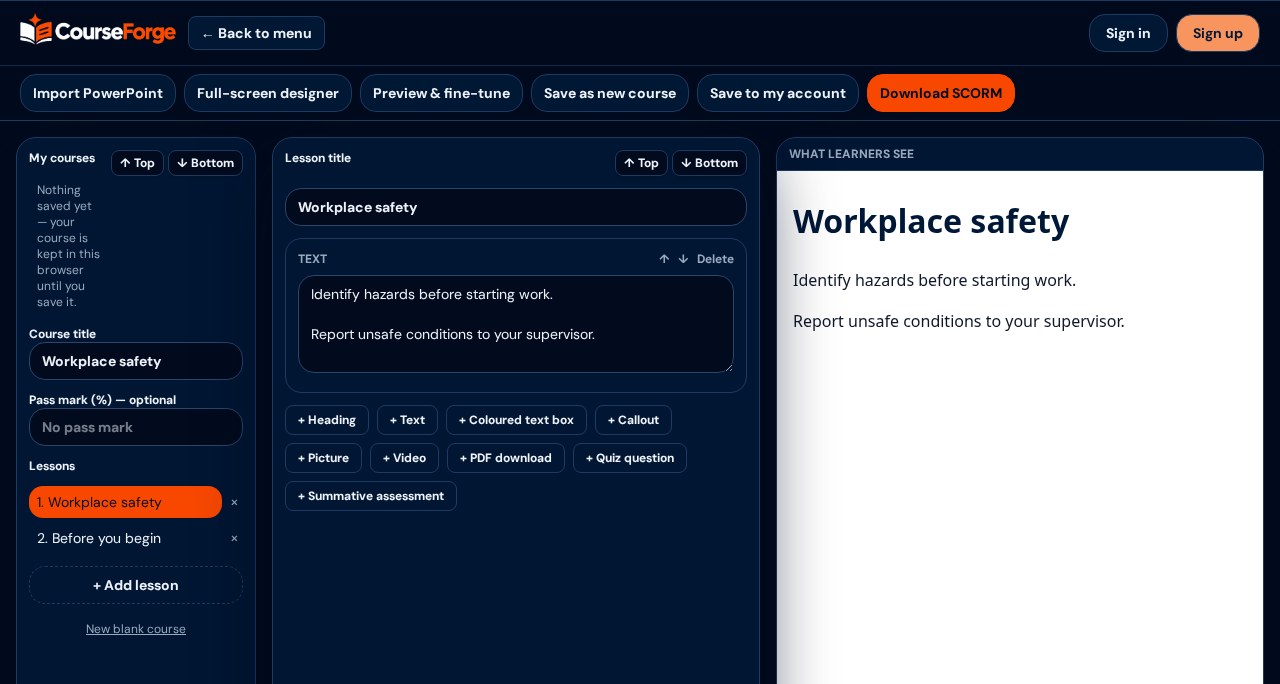Add a PDF download block

click(506, 458)
